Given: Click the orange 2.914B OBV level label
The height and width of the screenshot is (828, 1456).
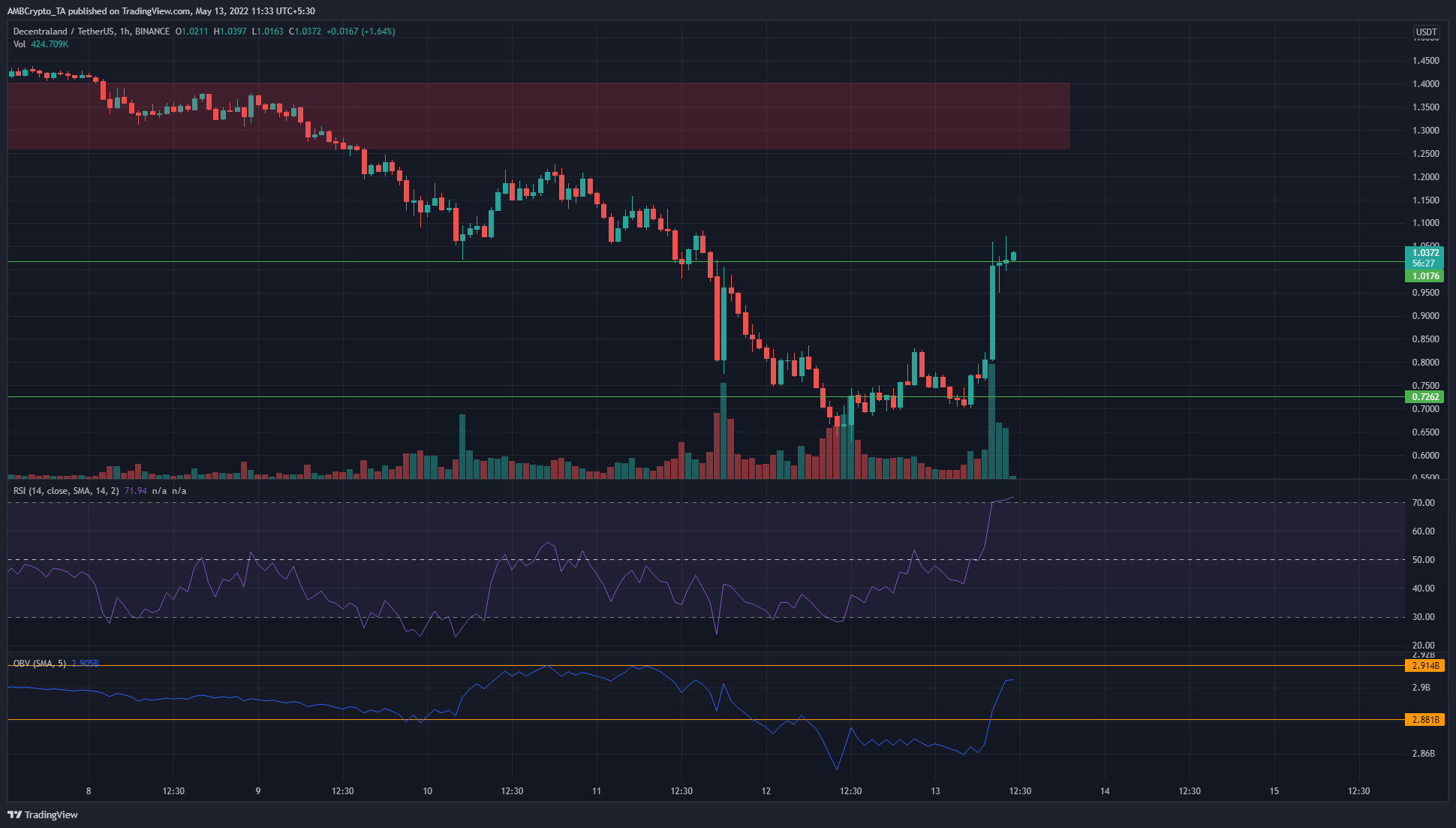Looking at the screenshot, I should 1425,666.
